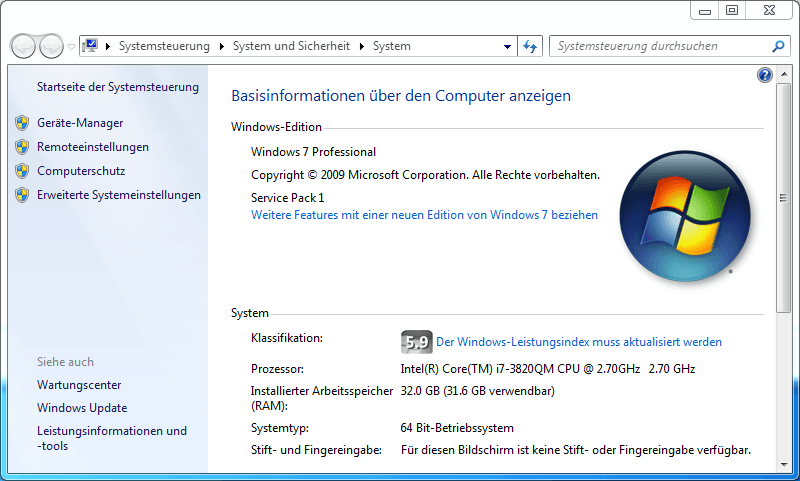
Task: Click Weitere Features mit einer neuen Edition link
Action: point(424,215)
